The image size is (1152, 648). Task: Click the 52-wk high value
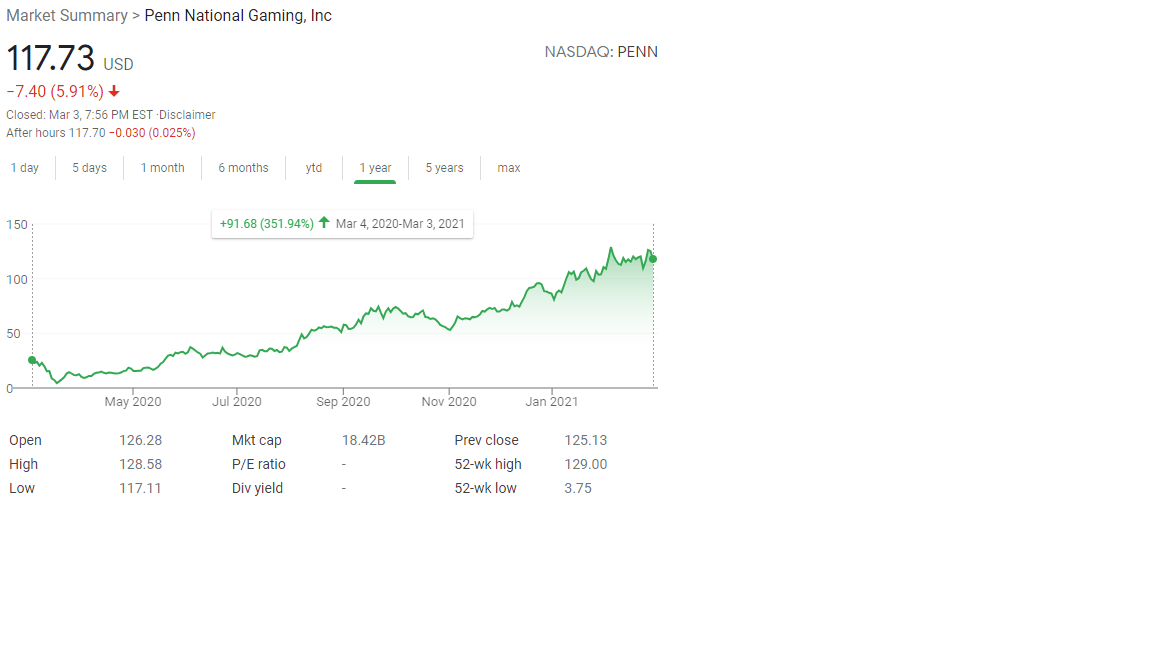tap(585, 464)
